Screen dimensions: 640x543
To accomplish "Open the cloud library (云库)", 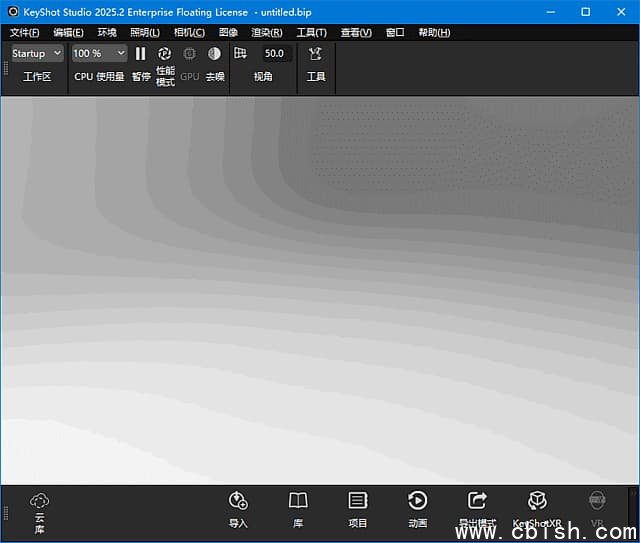I will point(40,513).
